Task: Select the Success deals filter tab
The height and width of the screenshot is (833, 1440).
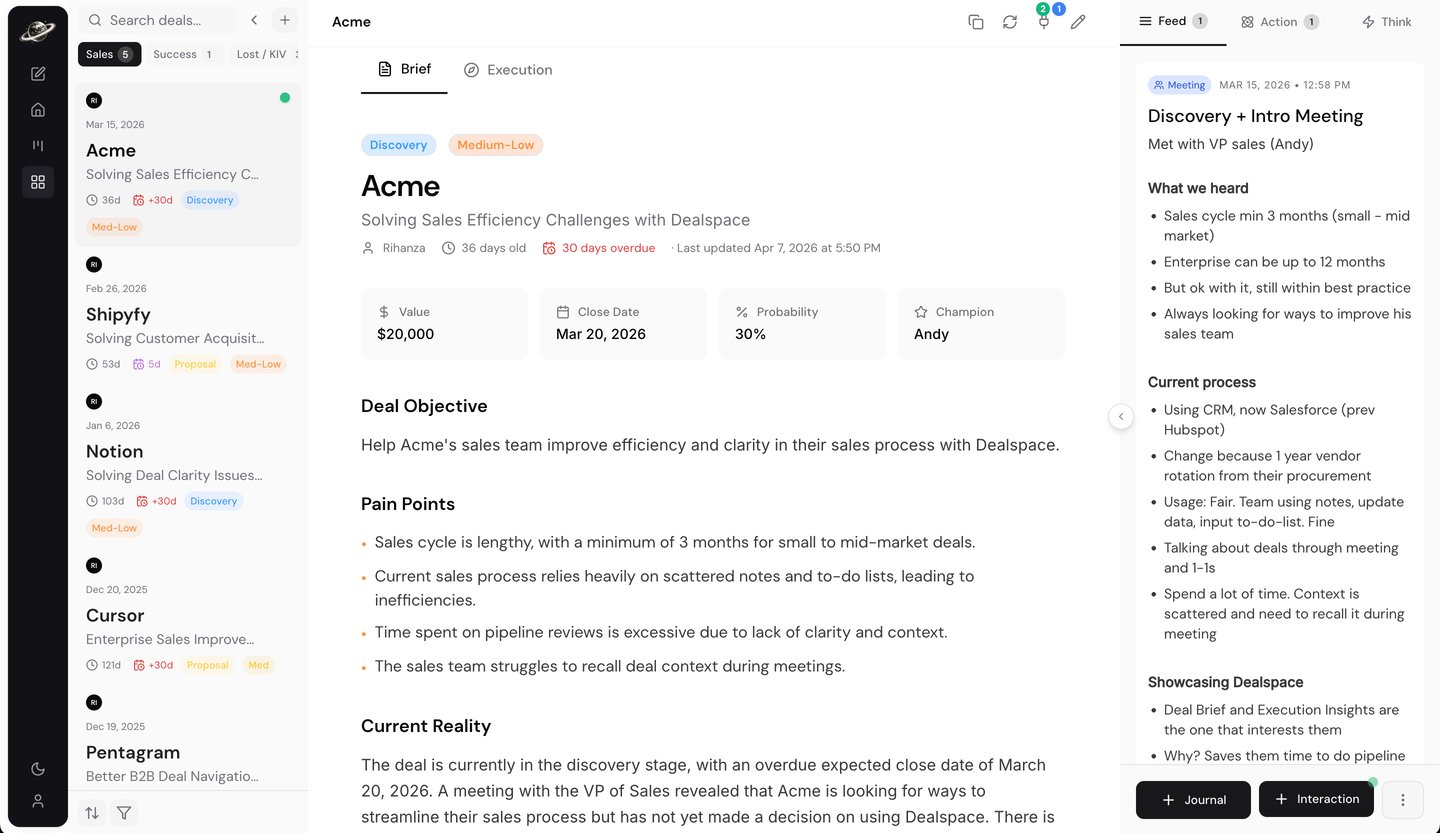Action: (x=182, y=54)
